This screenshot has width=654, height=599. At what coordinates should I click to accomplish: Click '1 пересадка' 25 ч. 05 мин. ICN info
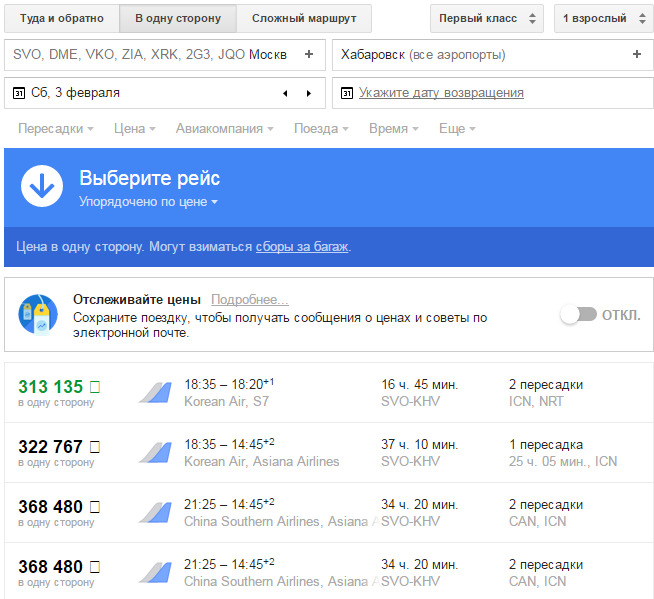(563, 453)
